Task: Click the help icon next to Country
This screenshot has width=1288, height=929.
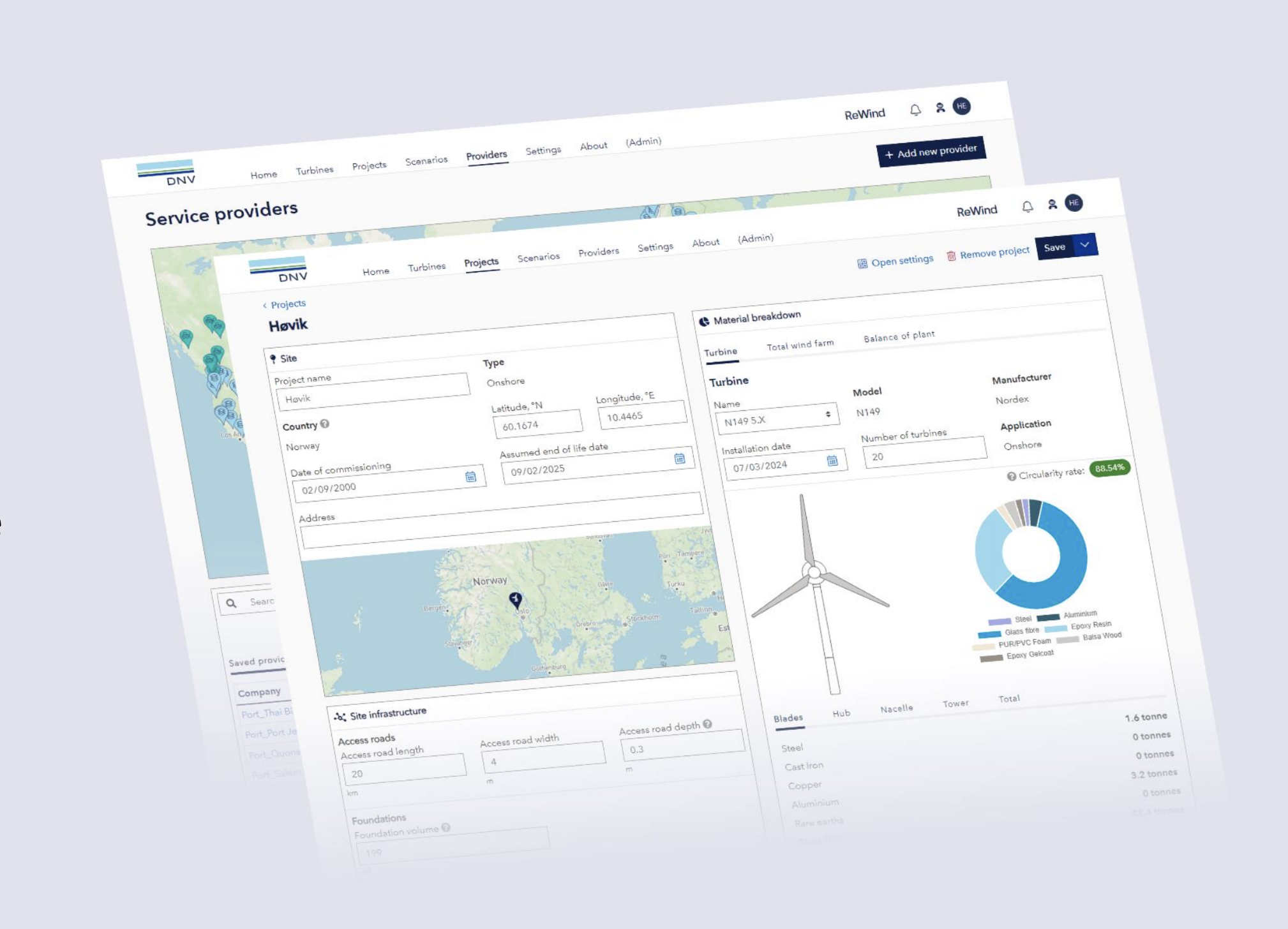Action: click(x=325, y=424)
